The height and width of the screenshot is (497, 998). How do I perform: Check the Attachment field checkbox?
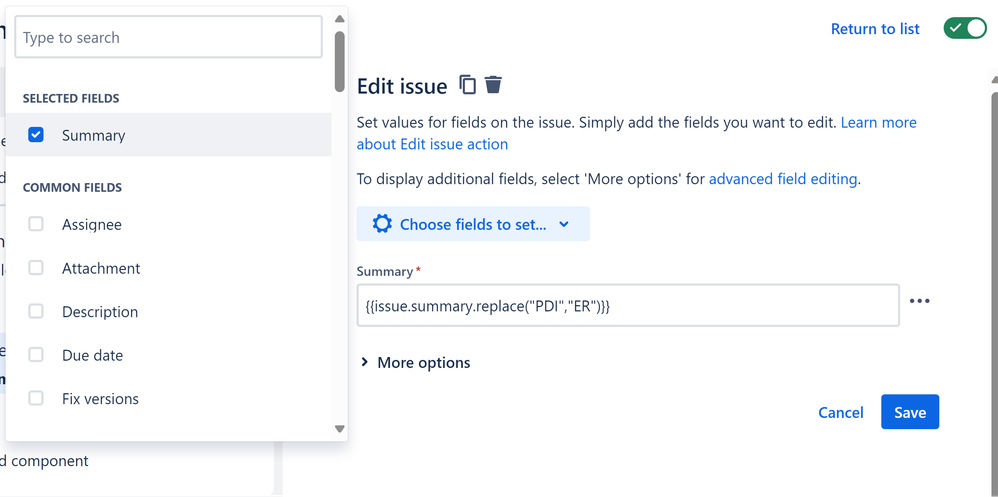tap(36, 268)
